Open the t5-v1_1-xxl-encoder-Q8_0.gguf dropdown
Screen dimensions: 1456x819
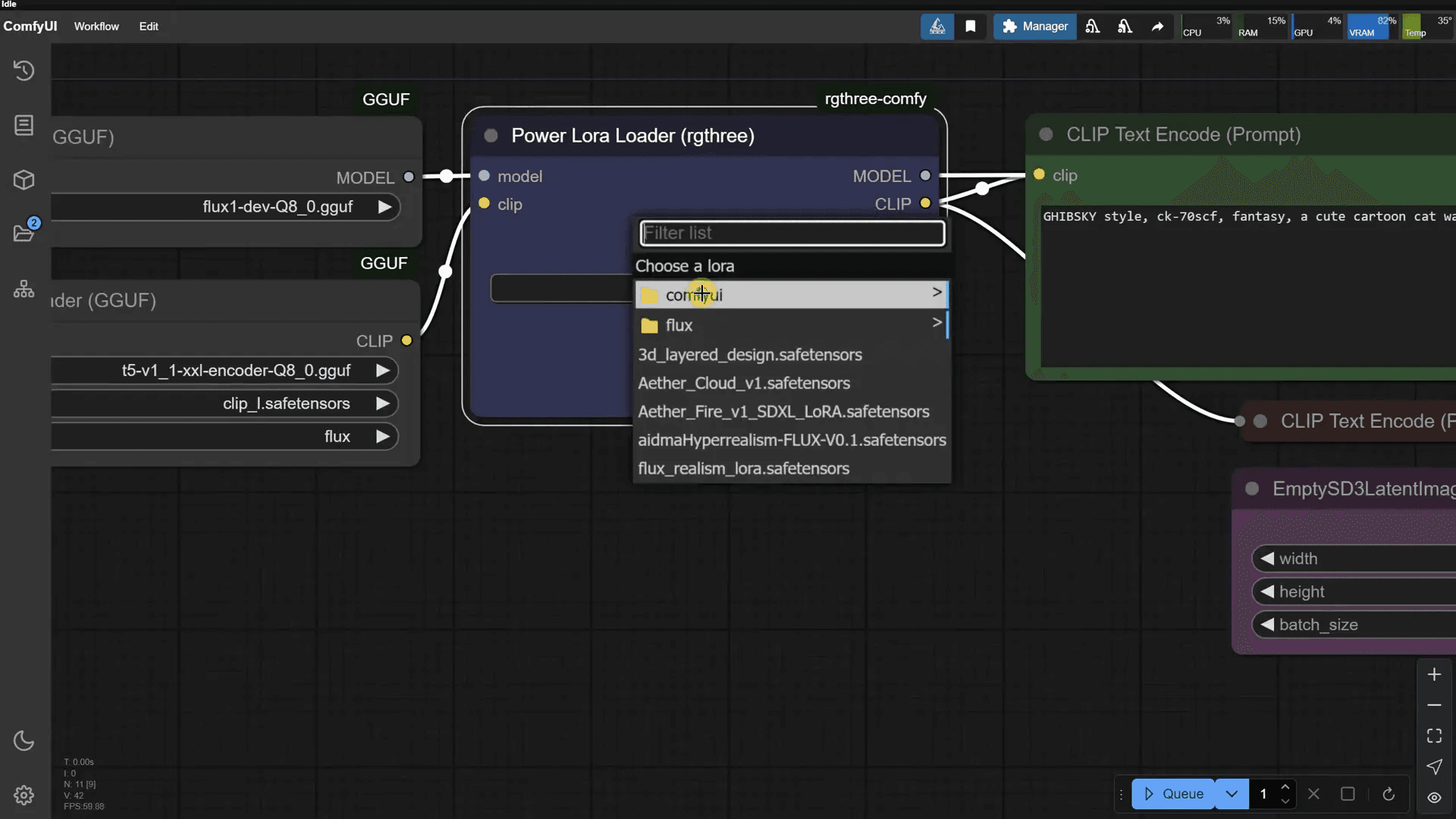(x=224, y=371)
